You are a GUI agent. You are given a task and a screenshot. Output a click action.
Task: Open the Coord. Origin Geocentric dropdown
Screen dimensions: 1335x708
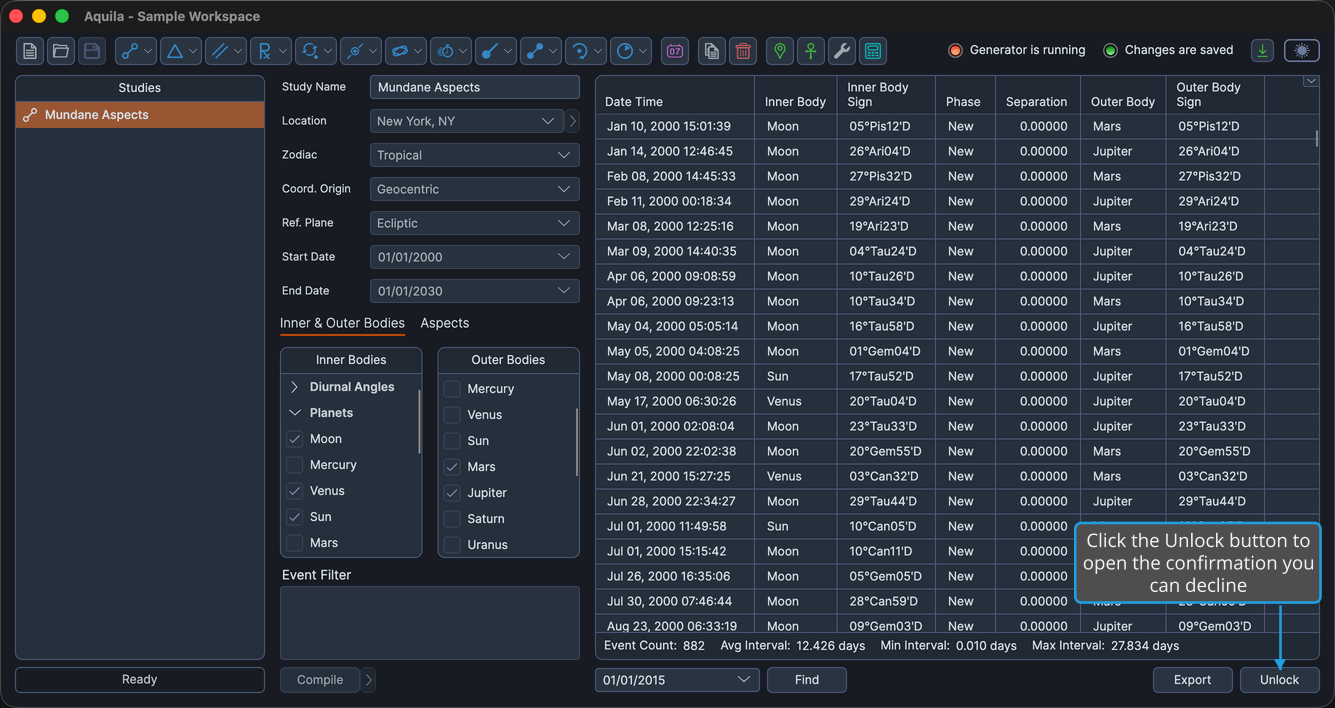(475, 189)
